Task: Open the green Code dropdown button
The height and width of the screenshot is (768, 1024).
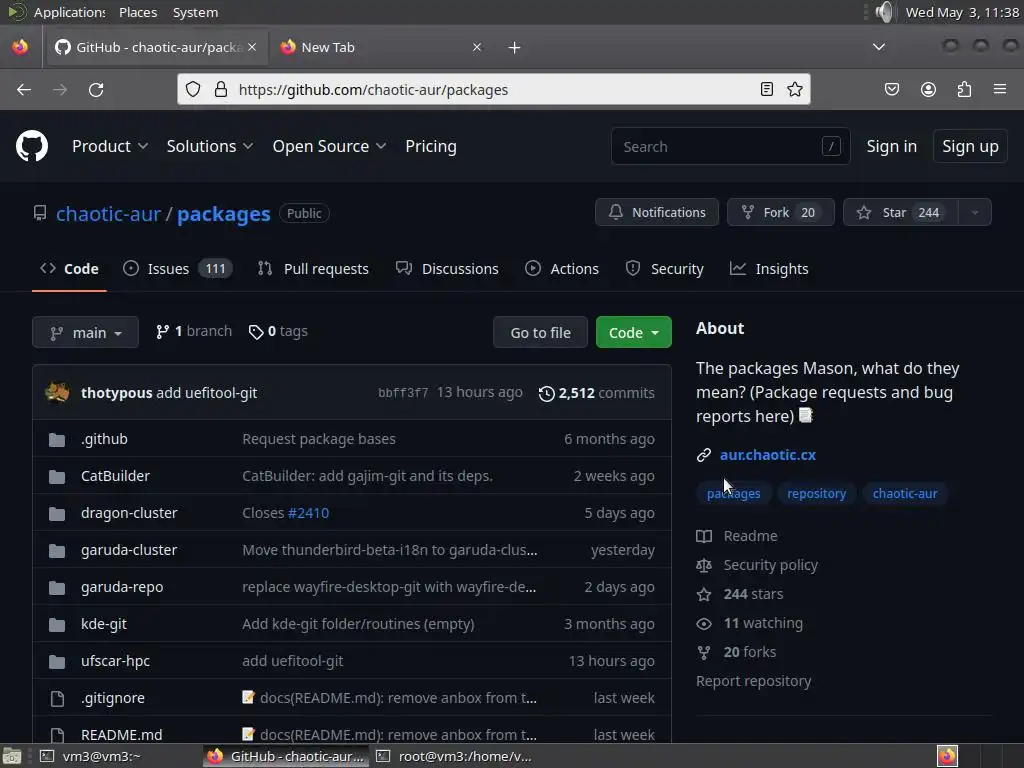Action: tap(633, 332)
